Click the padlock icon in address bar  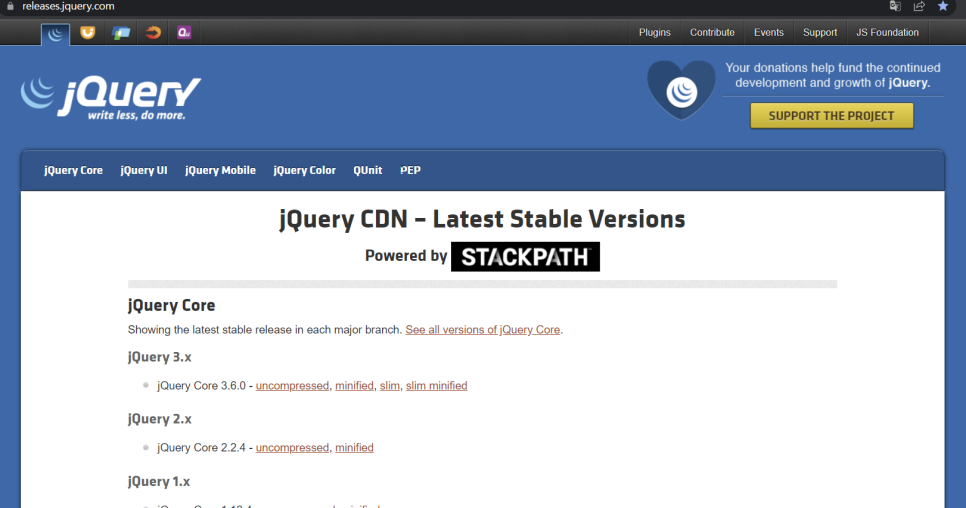(x=10, y=6)
